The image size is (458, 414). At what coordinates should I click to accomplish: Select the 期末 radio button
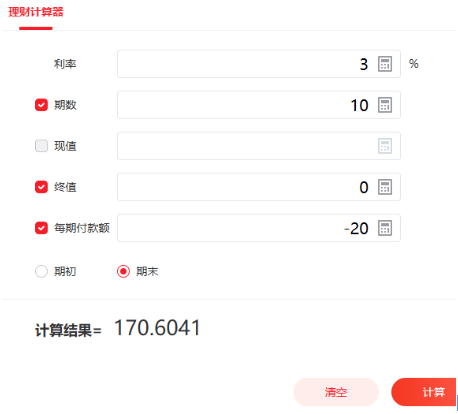point(123,271)
